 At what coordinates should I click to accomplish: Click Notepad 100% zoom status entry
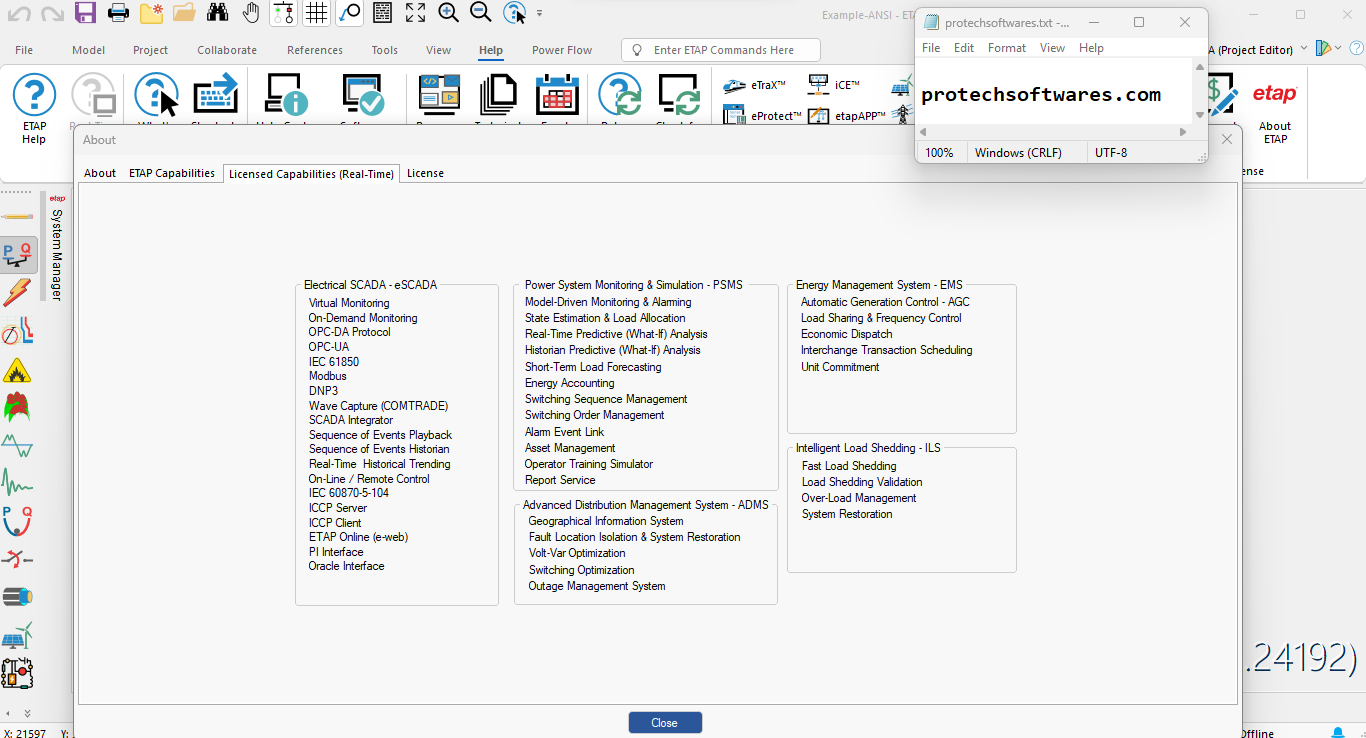939,153
